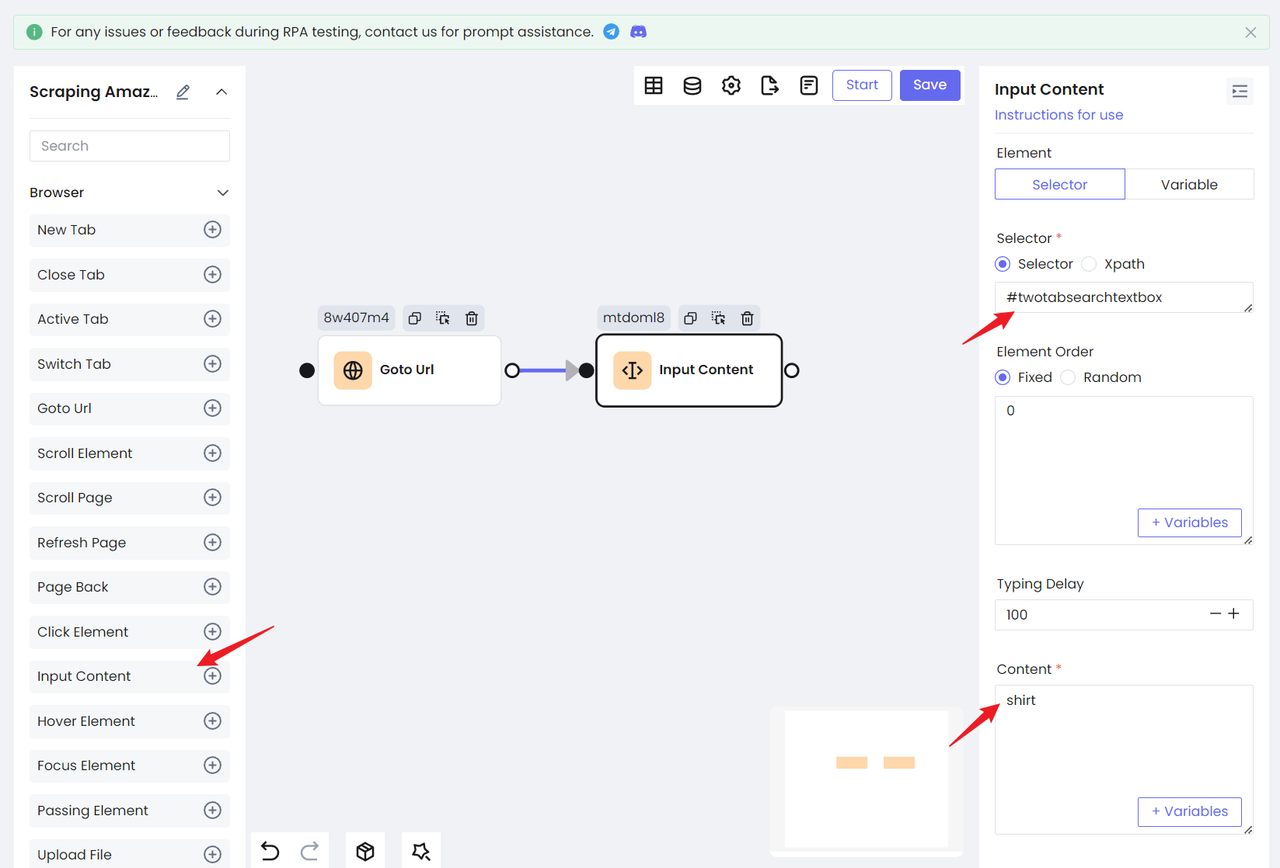
Task: Open the log notes toolbar icon
Action: pos(809,85)
